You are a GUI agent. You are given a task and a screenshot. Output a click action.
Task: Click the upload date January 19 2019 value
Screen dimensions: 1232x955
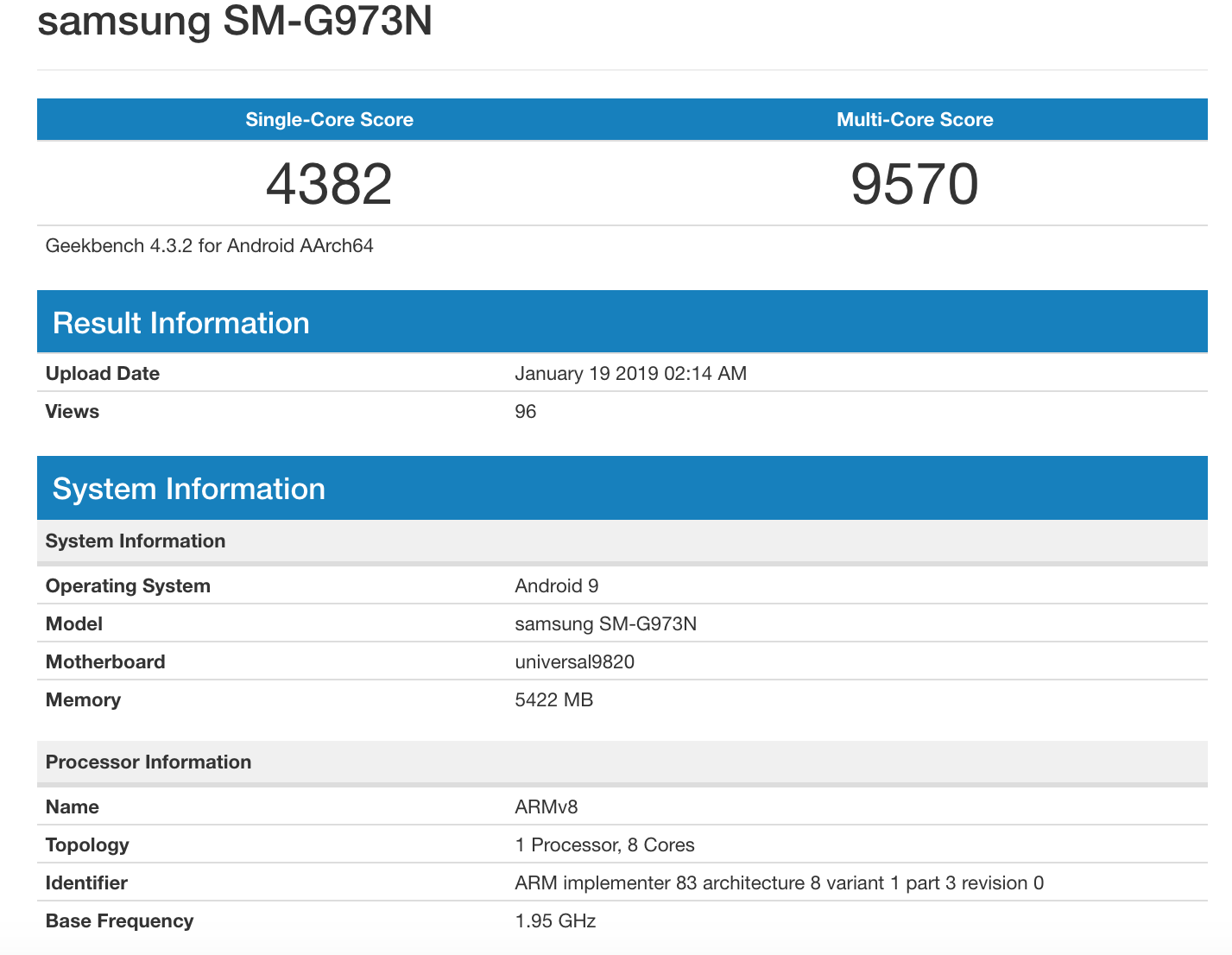[630, 374]
